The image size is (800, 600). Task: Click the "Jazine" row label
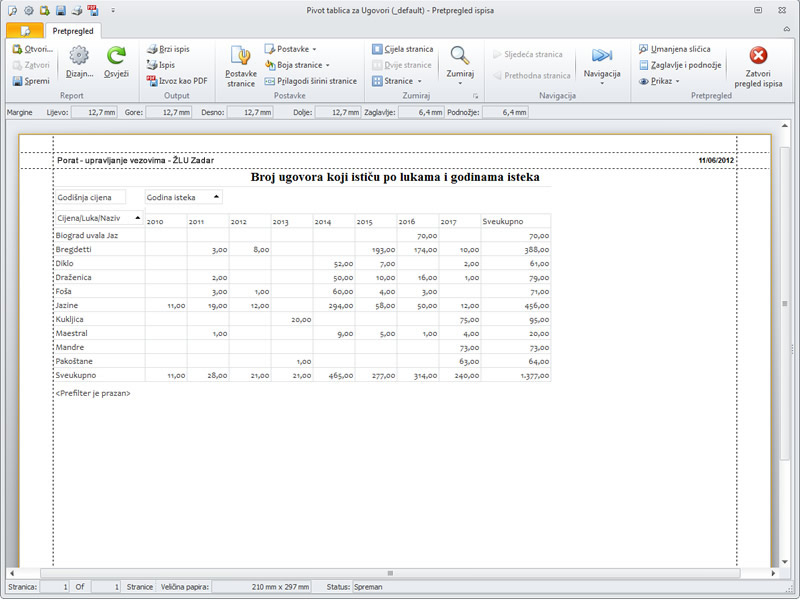67,306
